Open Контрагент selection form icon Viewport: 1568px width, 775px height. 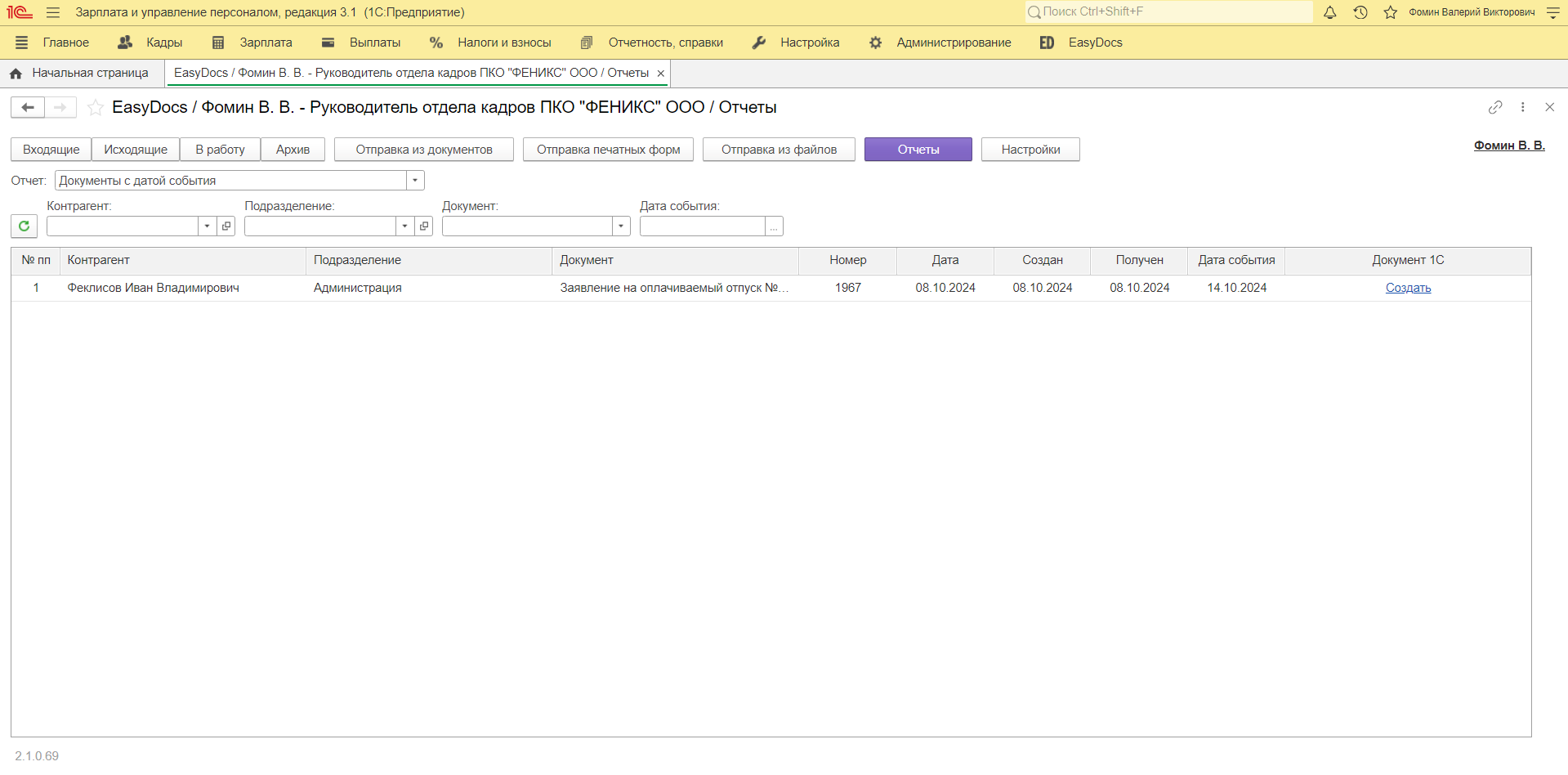click(x=226, y=226)
